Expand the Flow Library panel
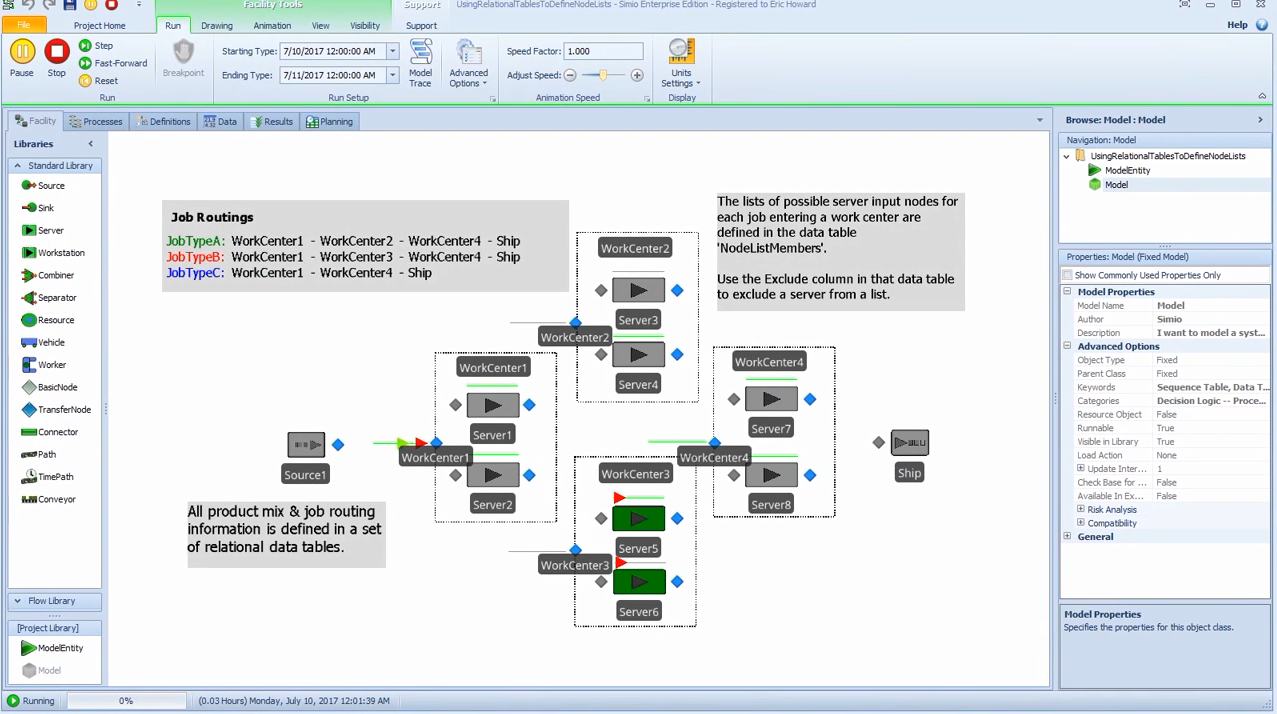 (x=55, y=601)
